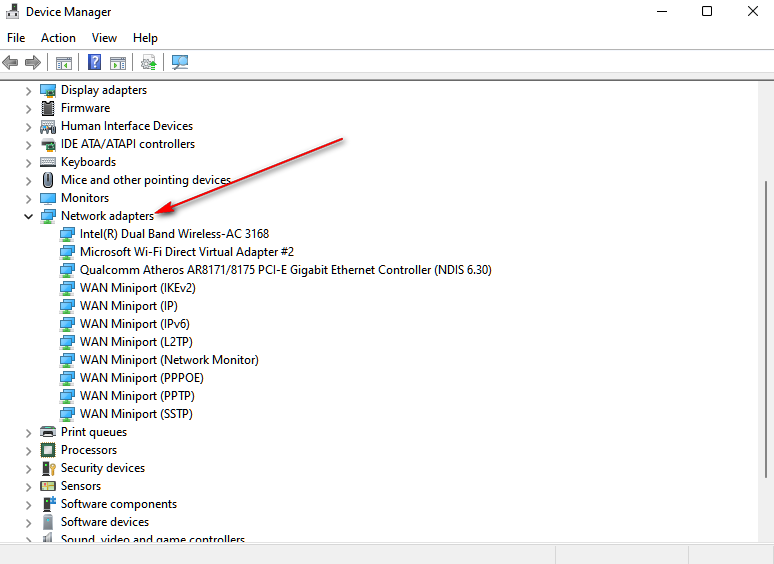The width and height of the screenshot is (774, 564).
Task: Open the Help question mark toolbar icon
Action: pyautogui.click(x=94, y=62)
